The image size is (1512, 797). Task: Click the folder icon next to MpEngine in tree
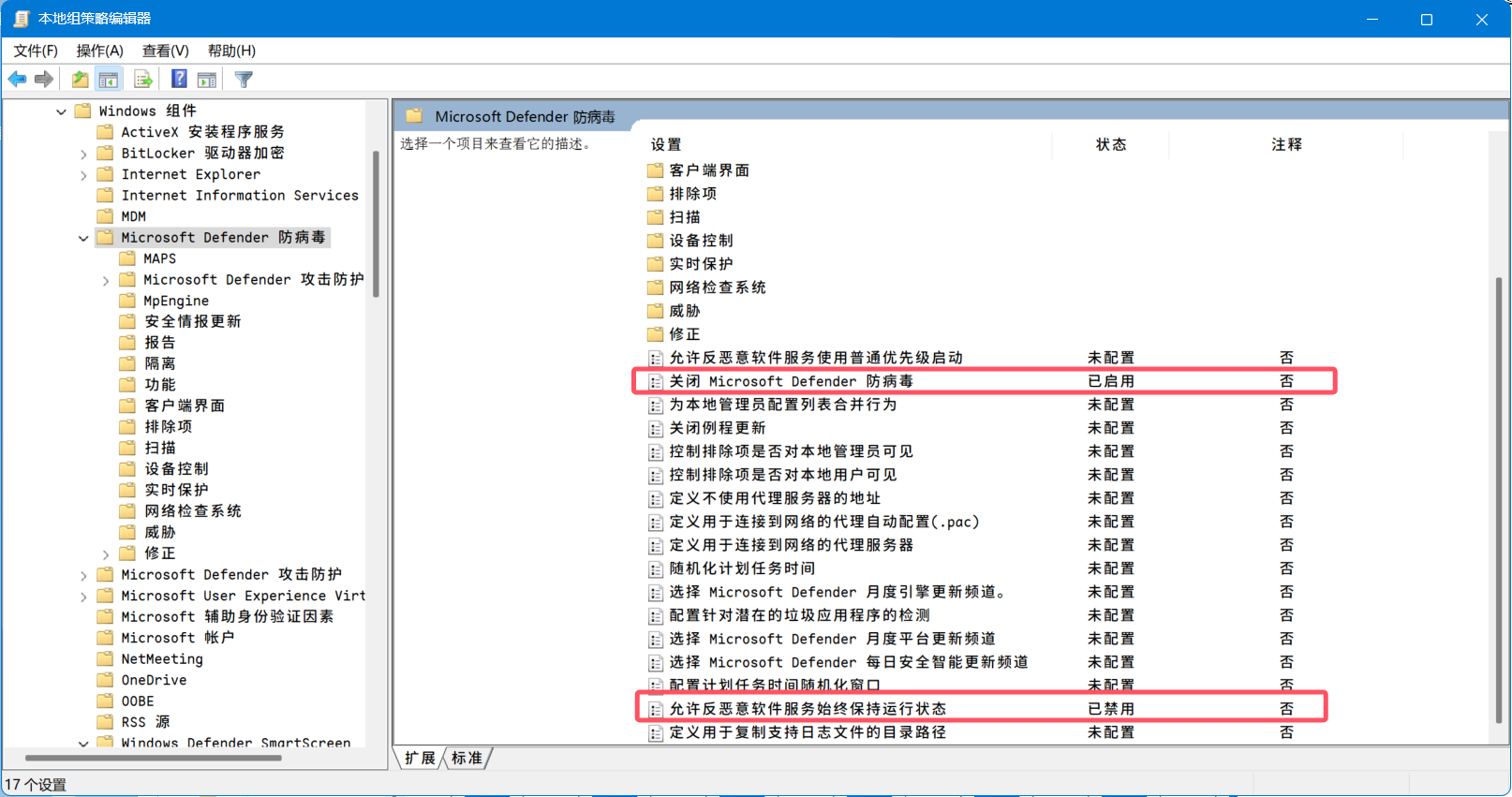[128, 301]
